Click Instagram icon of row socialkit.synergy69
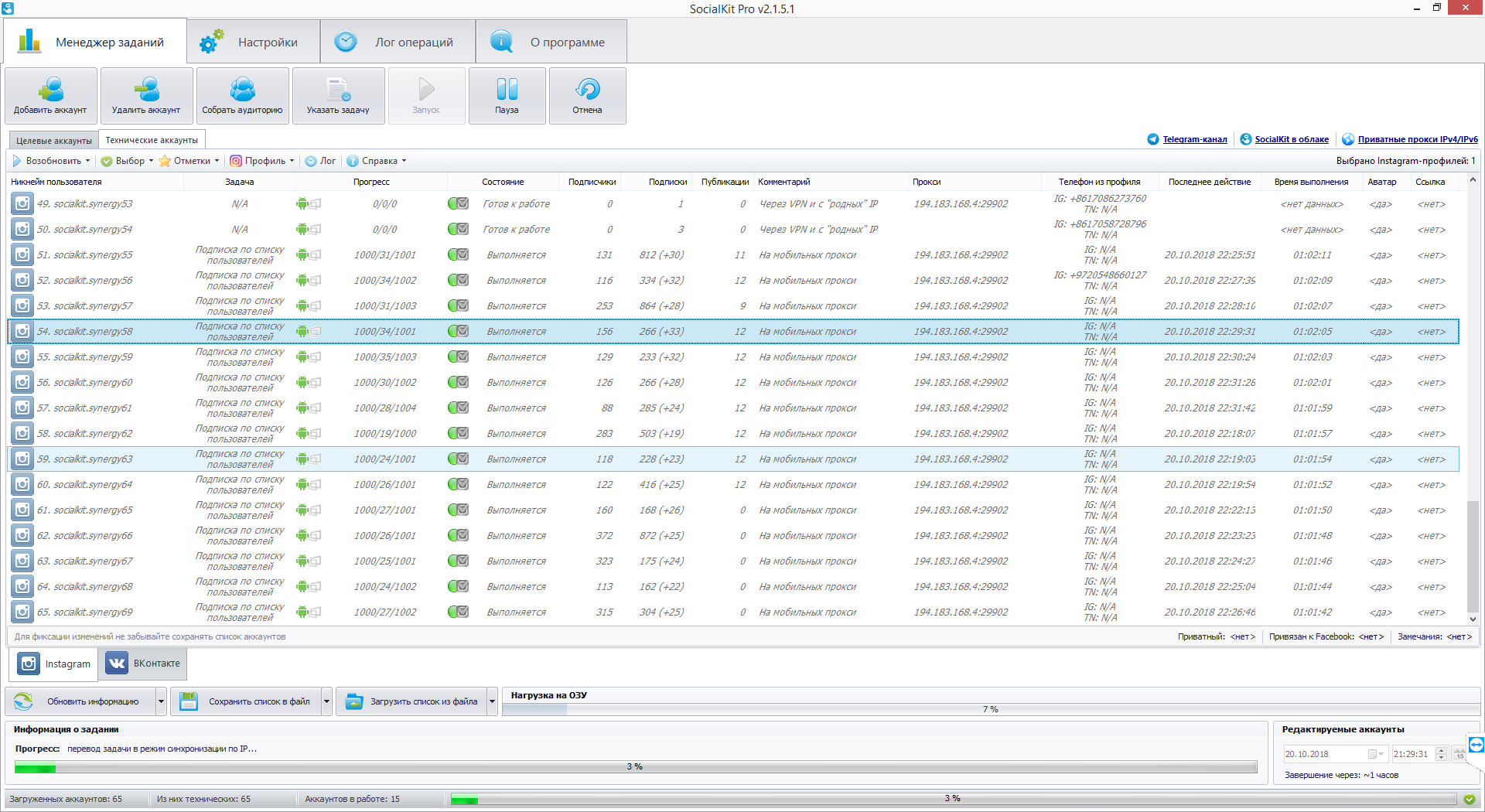Screen dimensions: 1485x812 [22, 612]
